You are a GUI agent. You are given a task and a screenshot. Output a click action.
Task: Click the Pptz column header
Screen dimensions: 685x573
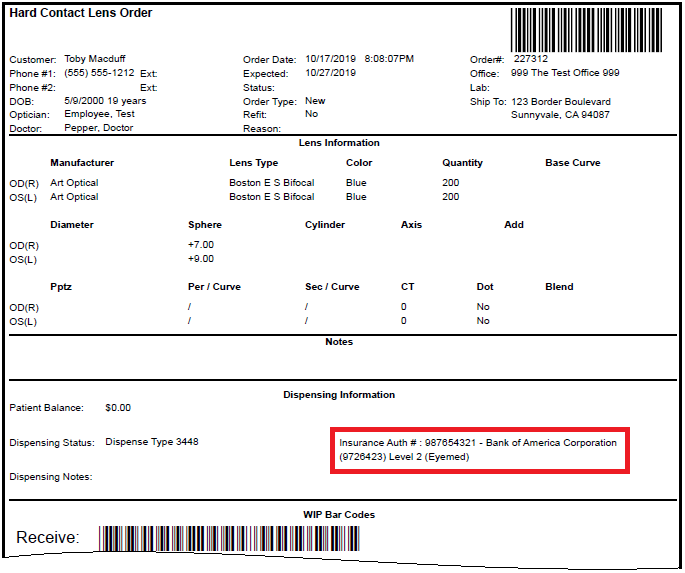click(x=61, y=287)
